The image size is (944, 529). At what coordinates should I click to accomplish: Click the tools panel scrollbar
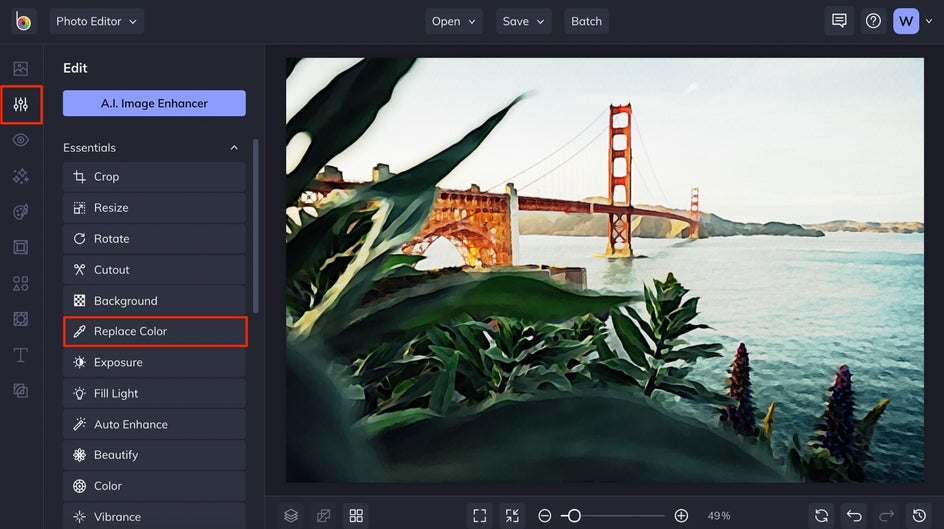tap(256, 226)
